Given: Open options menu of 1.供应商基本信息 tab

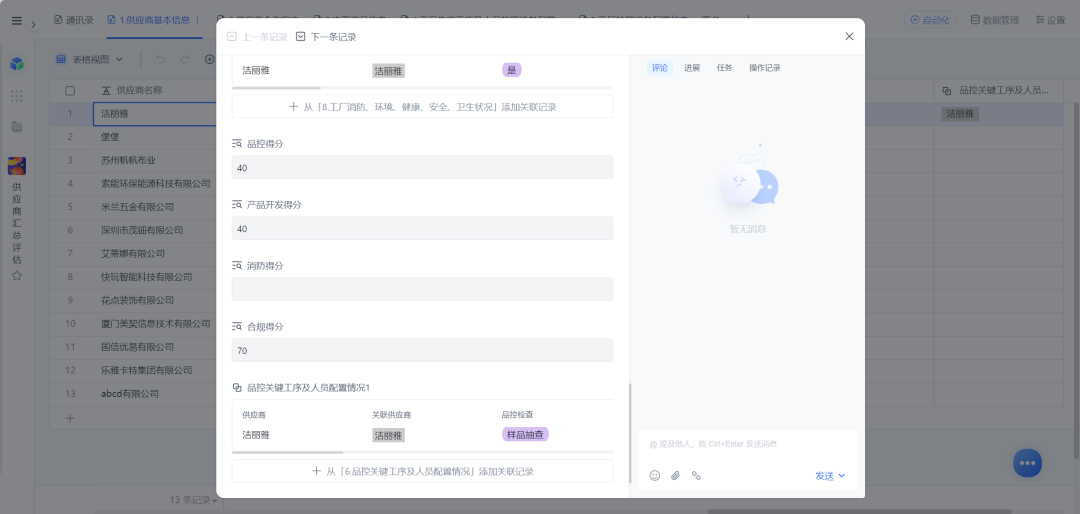Looking at the screenshot, I should pyautogui.click(x=198, y=20).
